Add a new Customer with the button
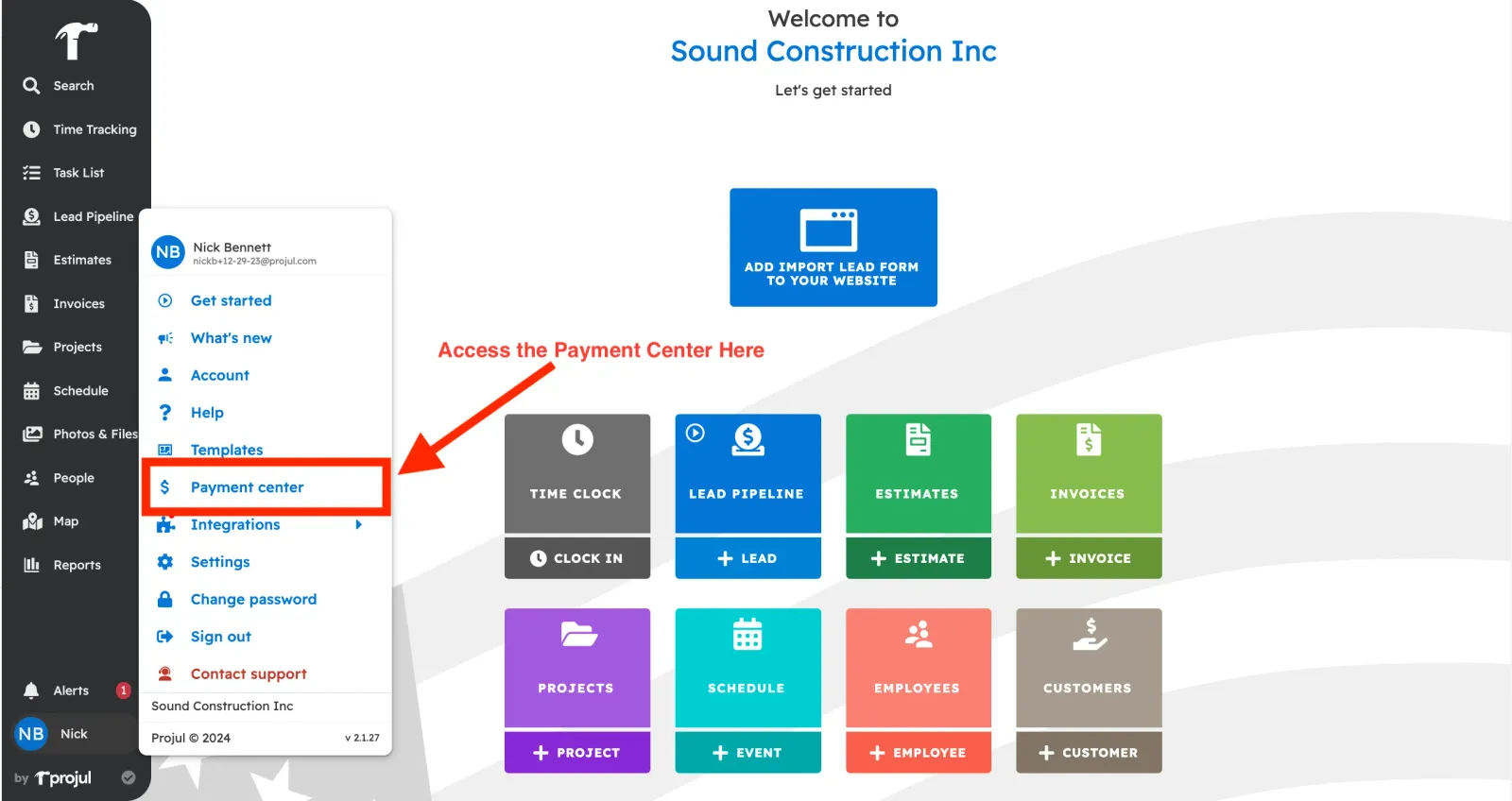The width and height of the screenshot is (1512, 801). point(1089,753)
